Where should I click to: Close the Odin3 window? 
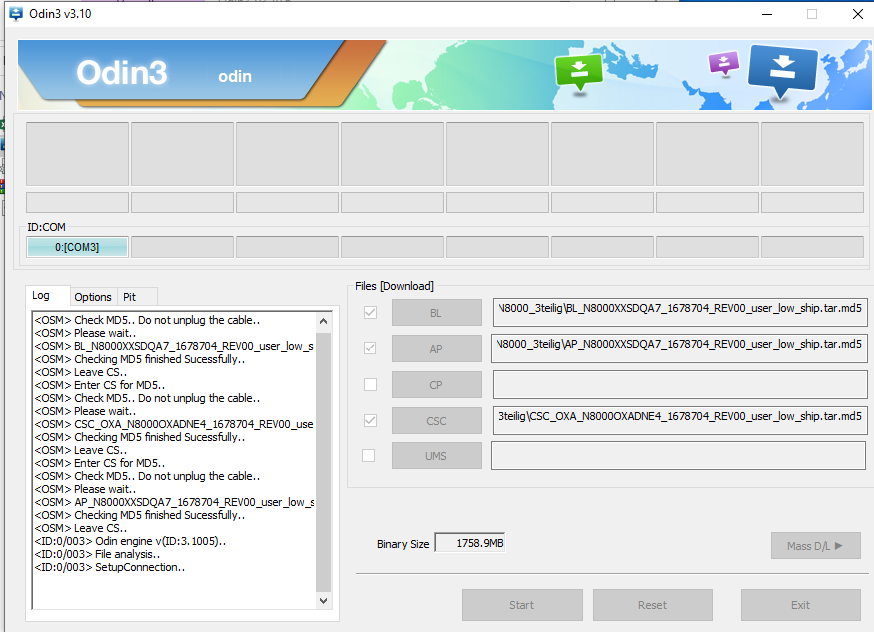[x=858, y=14]
